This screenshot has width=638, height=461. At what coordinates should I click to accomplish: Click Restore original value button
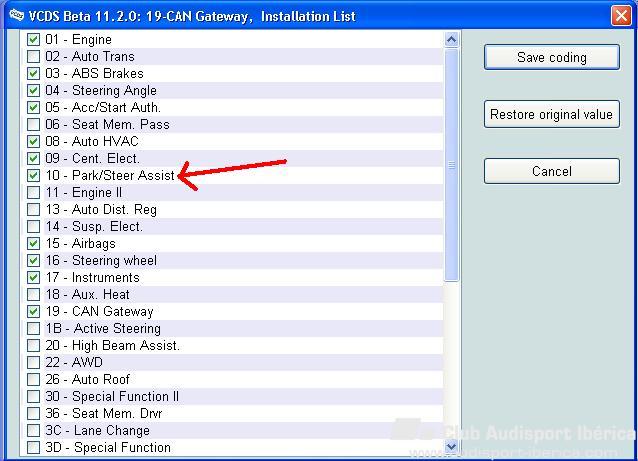(552, 114)
